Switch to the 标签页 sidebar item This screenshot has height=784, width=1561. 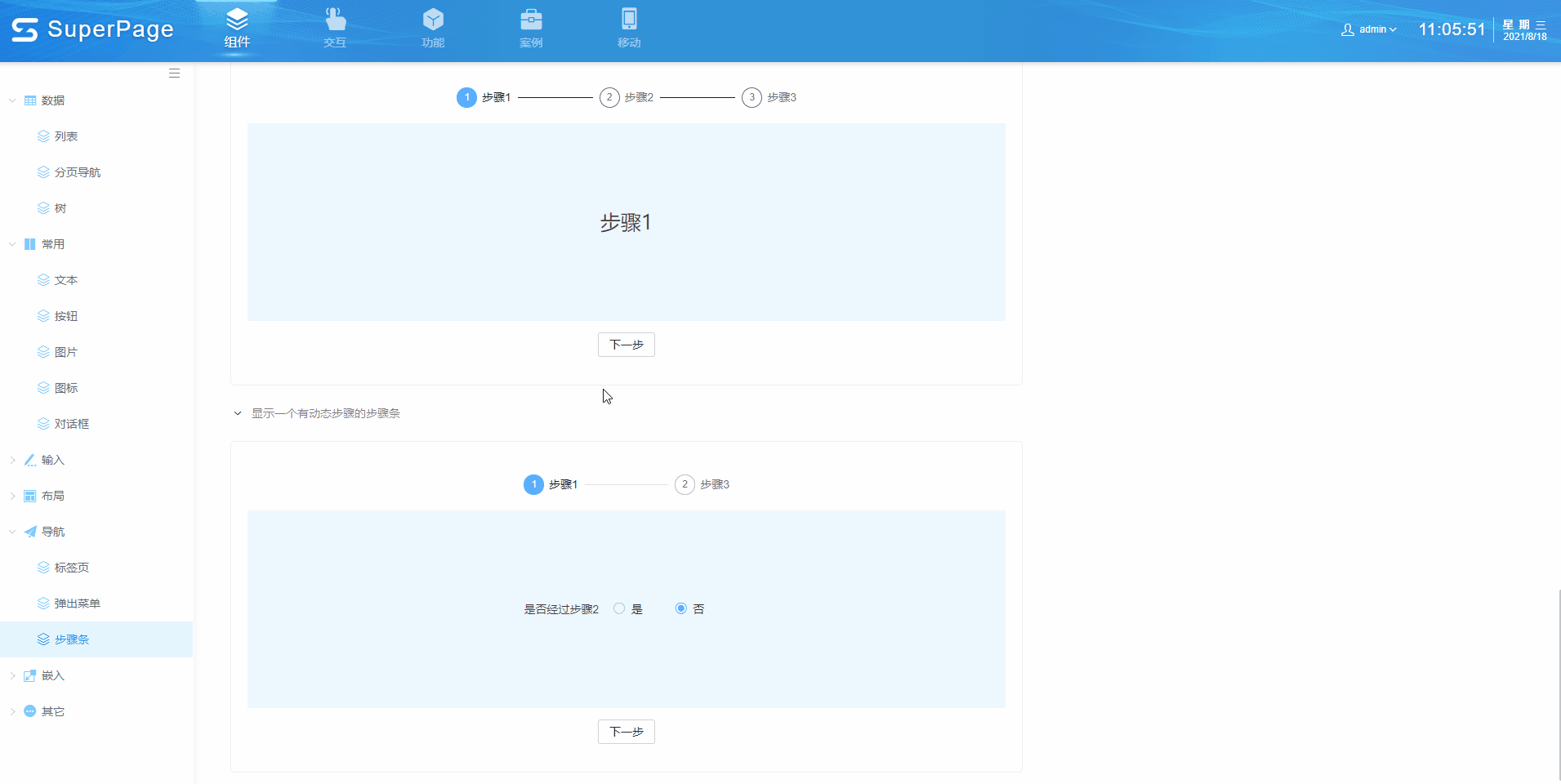(71, 567)
